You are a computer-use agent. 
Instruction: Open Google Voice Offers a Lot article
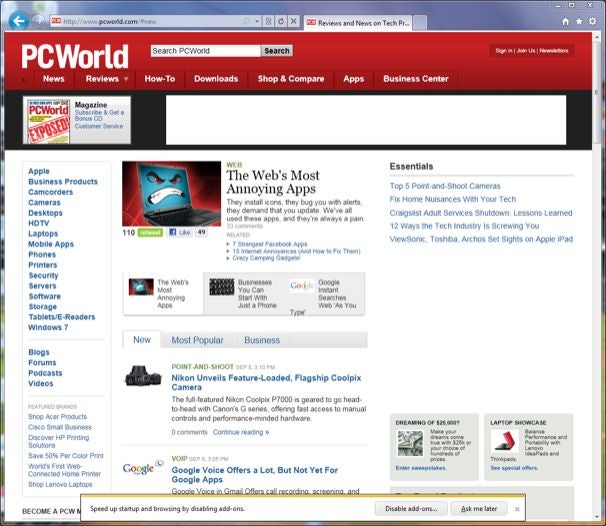254,475
